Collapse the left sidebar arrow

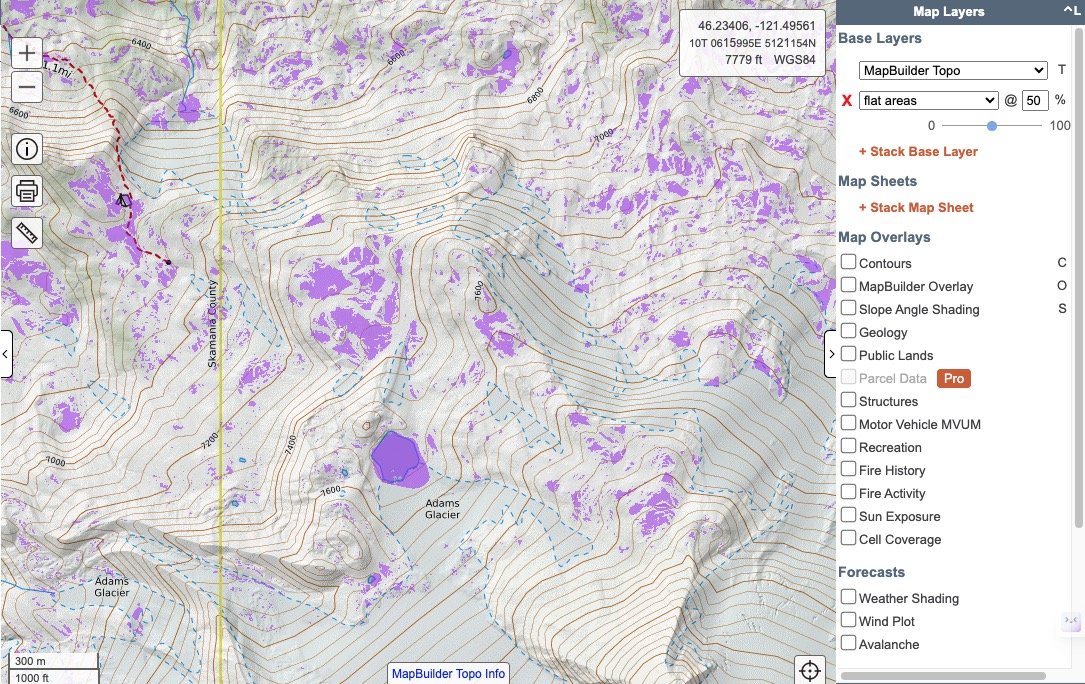click(6, 354)
